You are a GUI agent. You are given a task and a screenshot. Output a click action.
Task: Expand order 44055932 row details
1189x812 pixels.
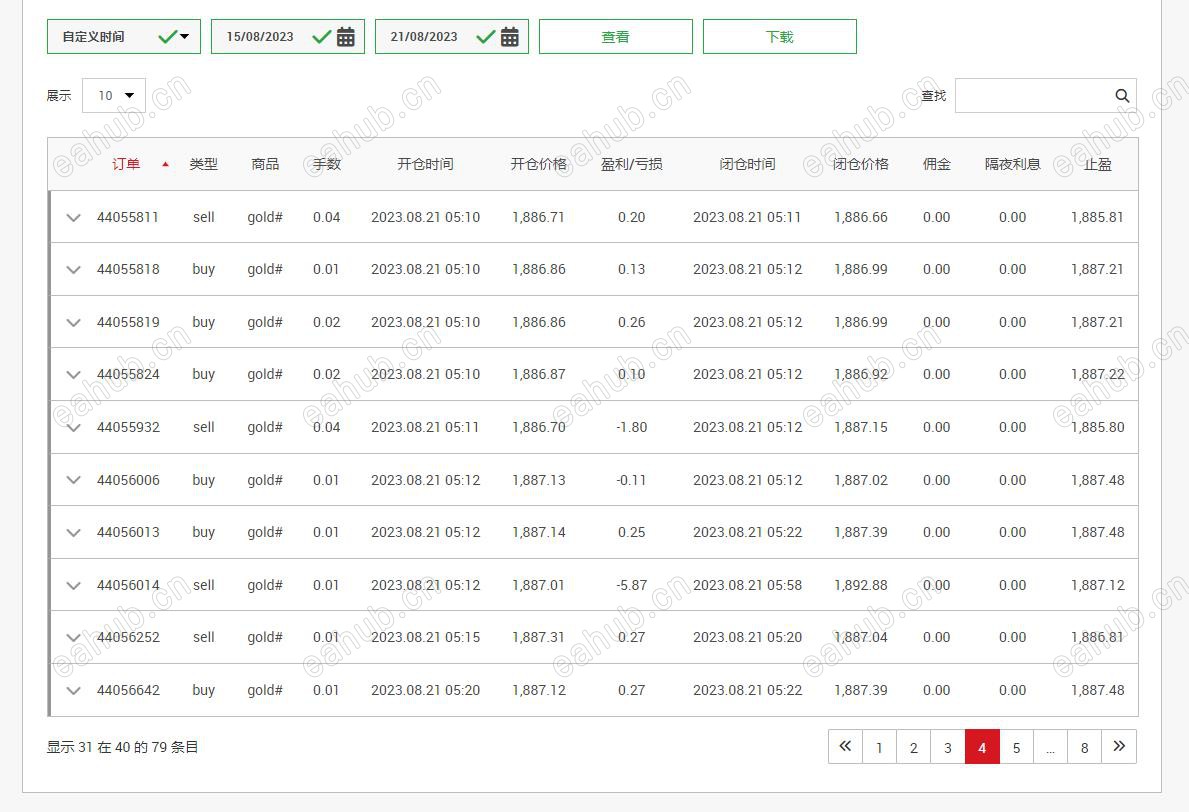[x=74, y=428]
